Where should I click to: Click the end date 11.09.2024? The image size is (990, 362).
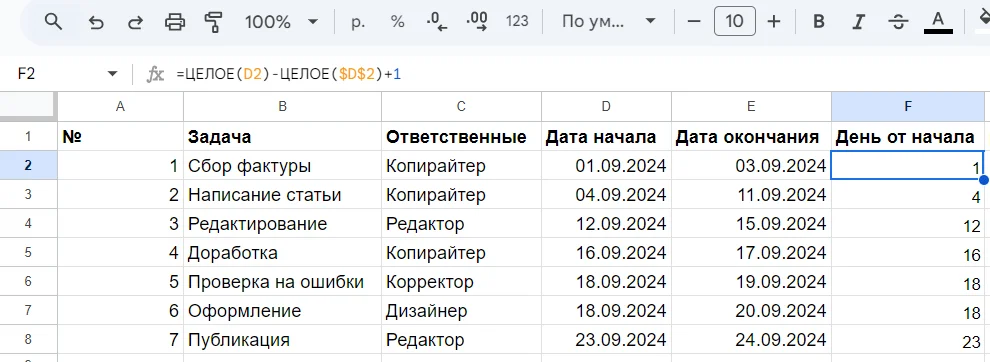(x=751, y=195)
